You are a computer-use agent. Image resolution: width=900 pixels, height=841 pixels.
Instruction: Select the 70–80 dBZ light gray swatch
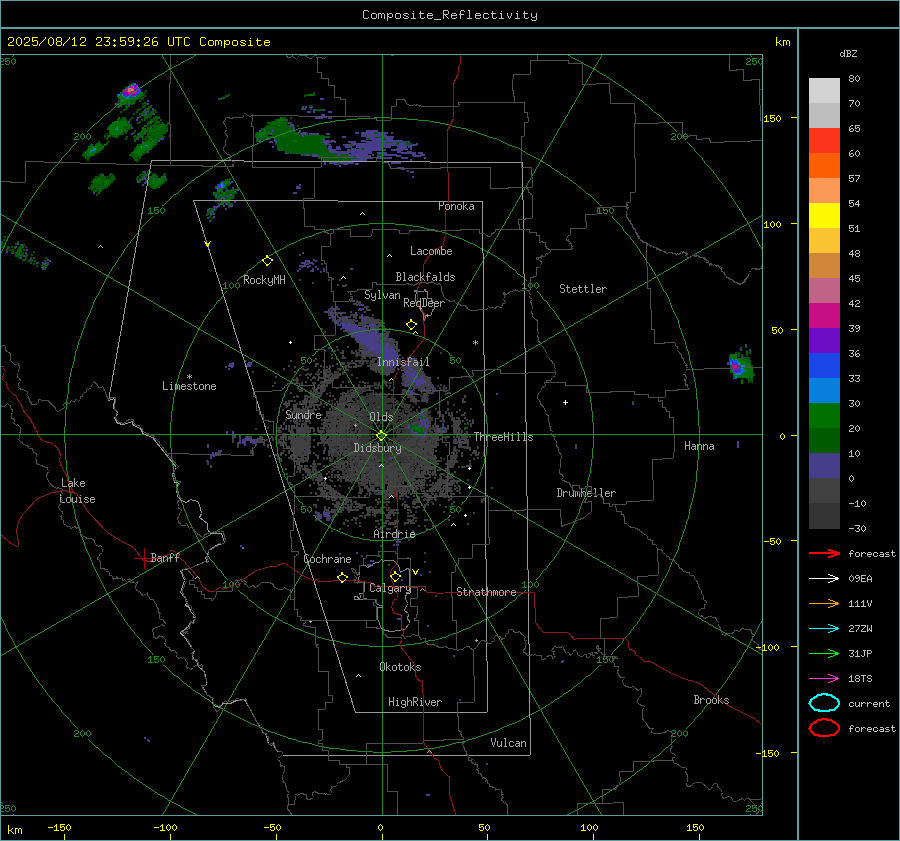point(824,91)
